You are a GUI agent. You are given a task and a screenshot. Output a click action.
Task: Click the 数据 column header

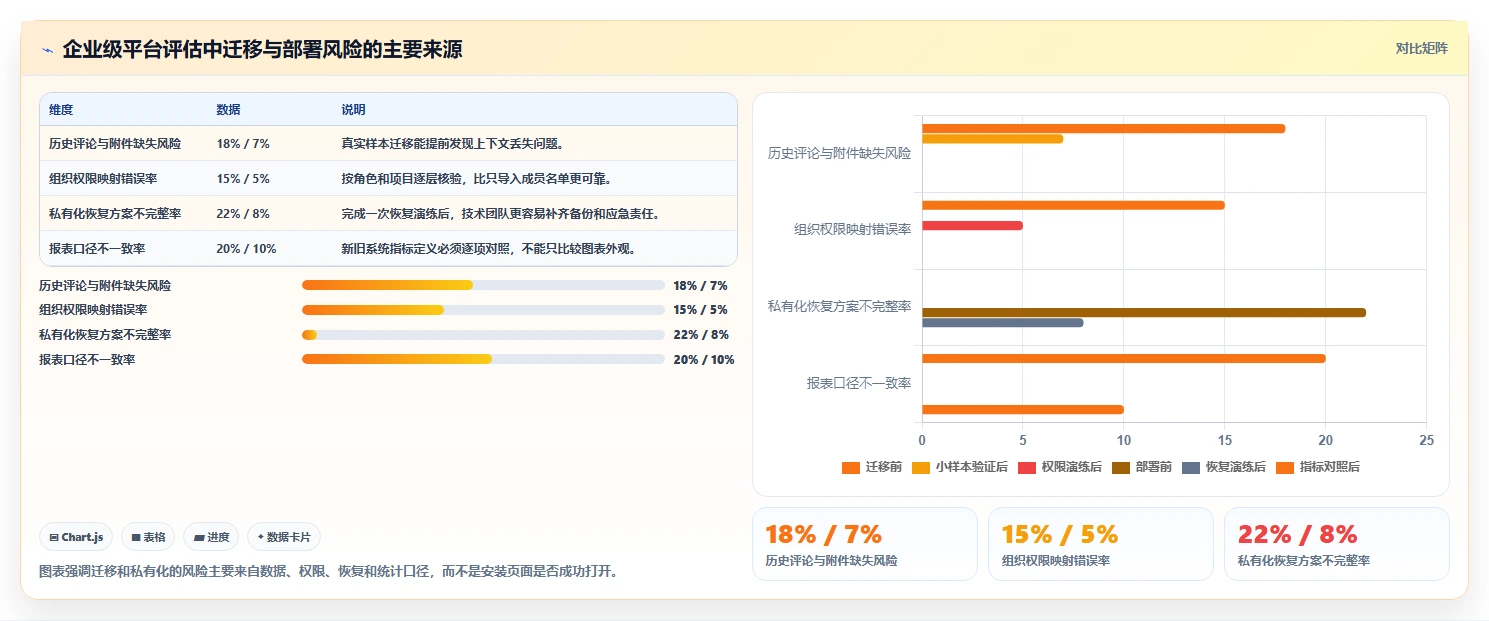click(228, 110)
